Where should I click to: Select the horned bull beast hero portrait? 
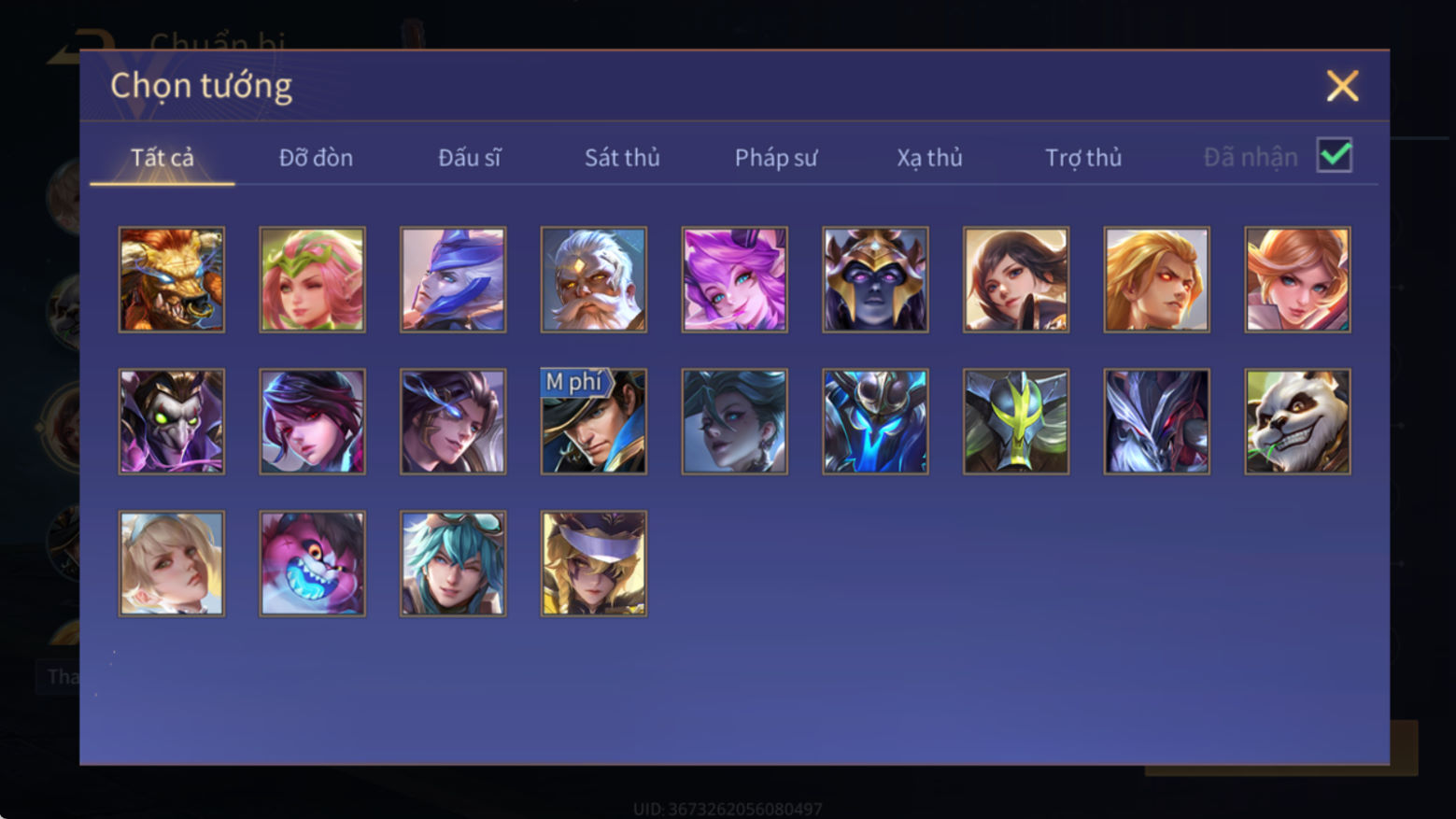pyautogui.click(x=172, y=279)
